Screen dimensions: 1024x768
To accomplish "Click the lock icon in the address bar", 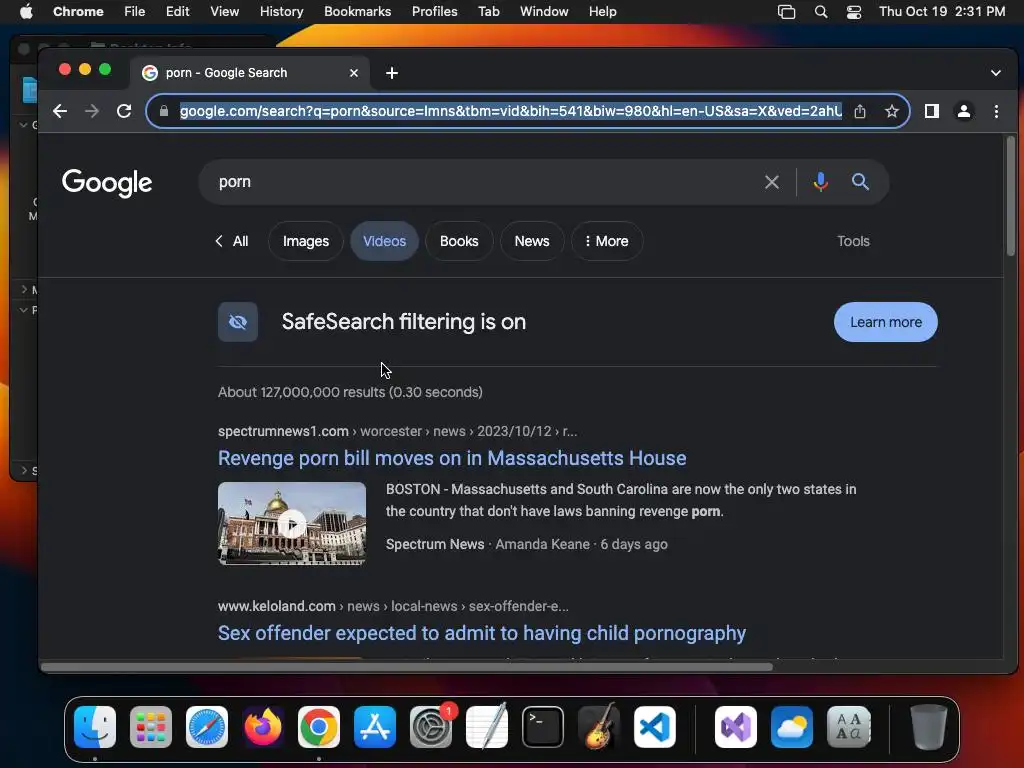I will point(164,111).
